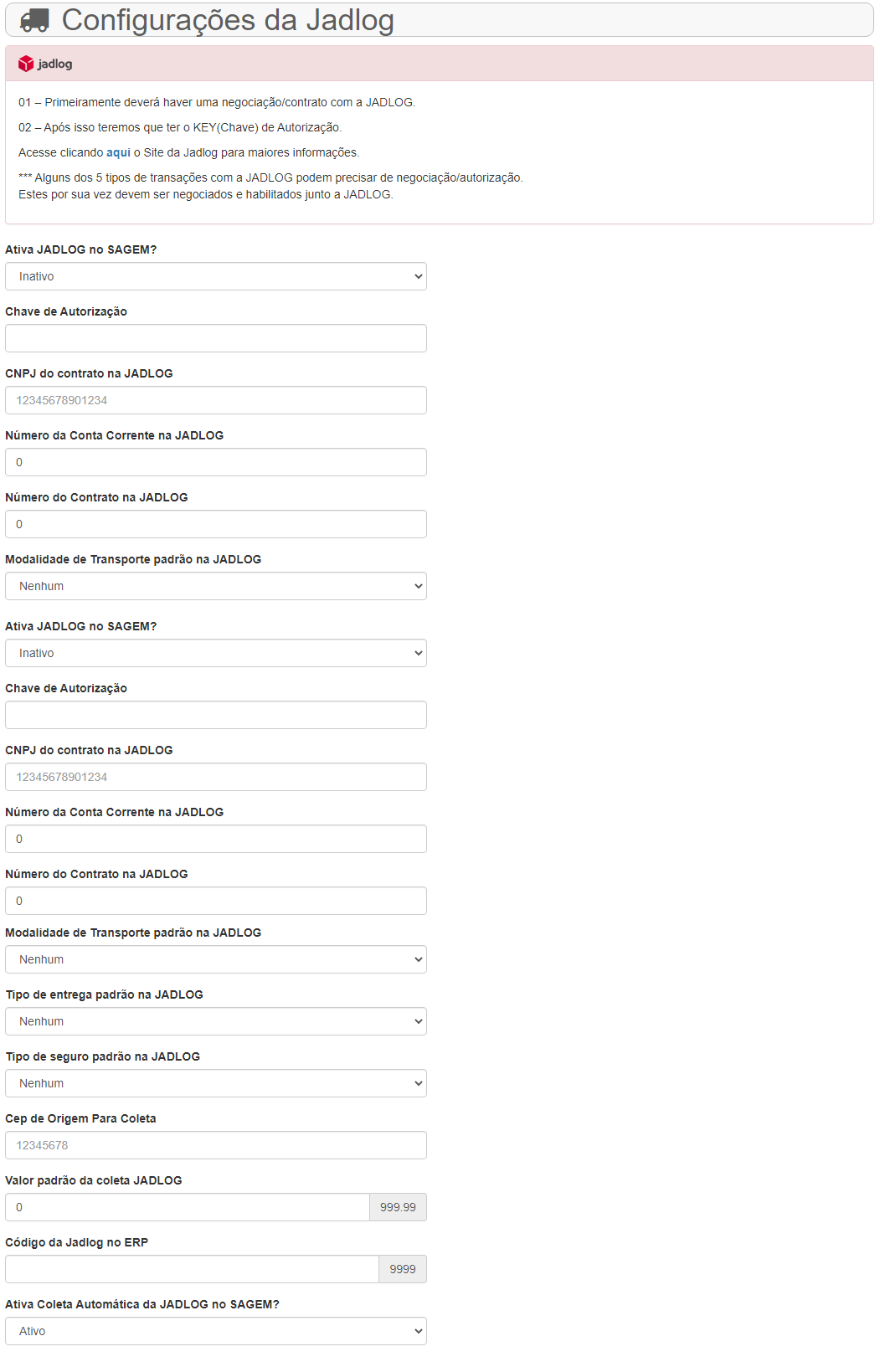Focus the first Chave de Autorização field
The width and height of the screenshot is (880, 1372).
(216, 338)
